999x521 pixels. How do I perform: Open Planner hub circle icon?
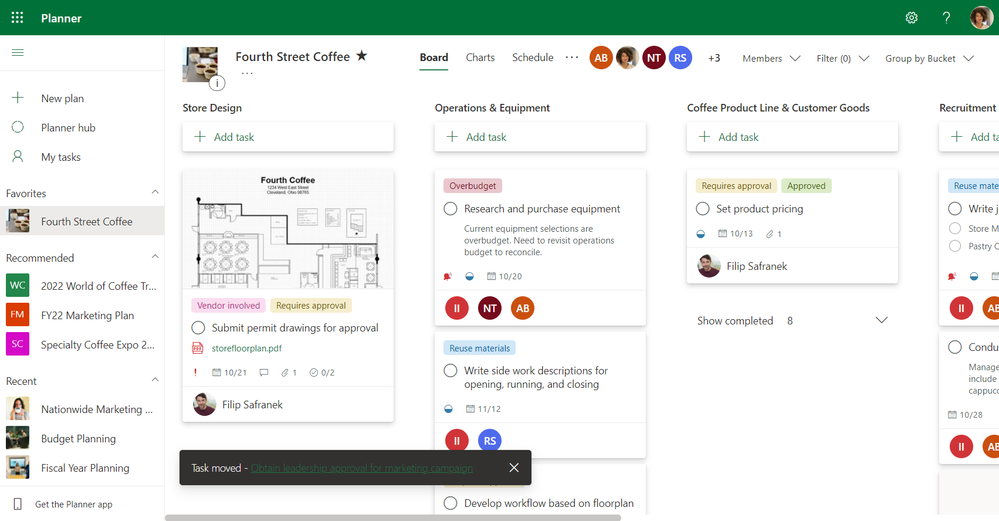coord(18,127)
